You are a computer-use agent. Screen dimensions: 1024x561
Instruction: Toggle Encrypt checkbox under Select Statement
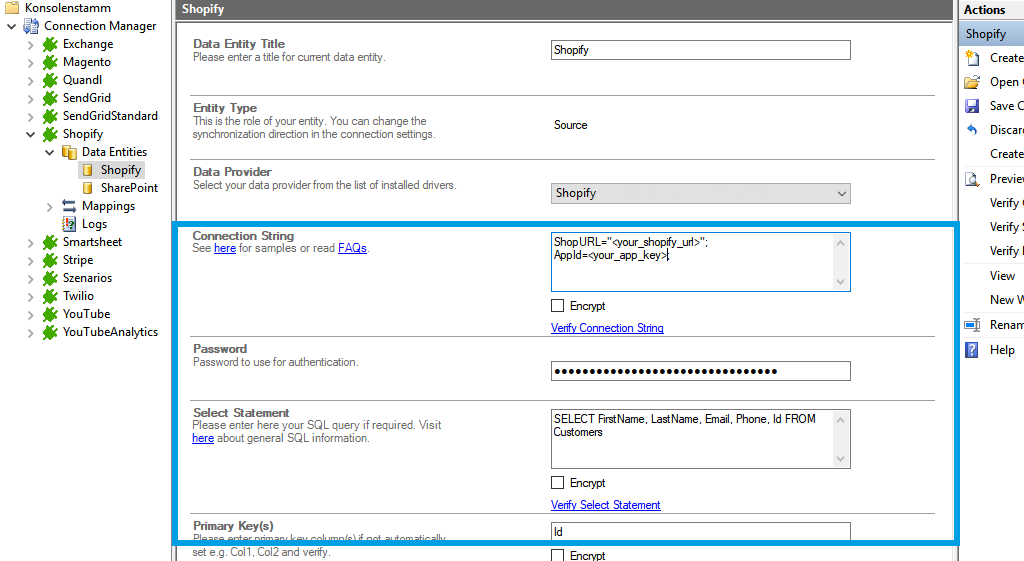558,483
